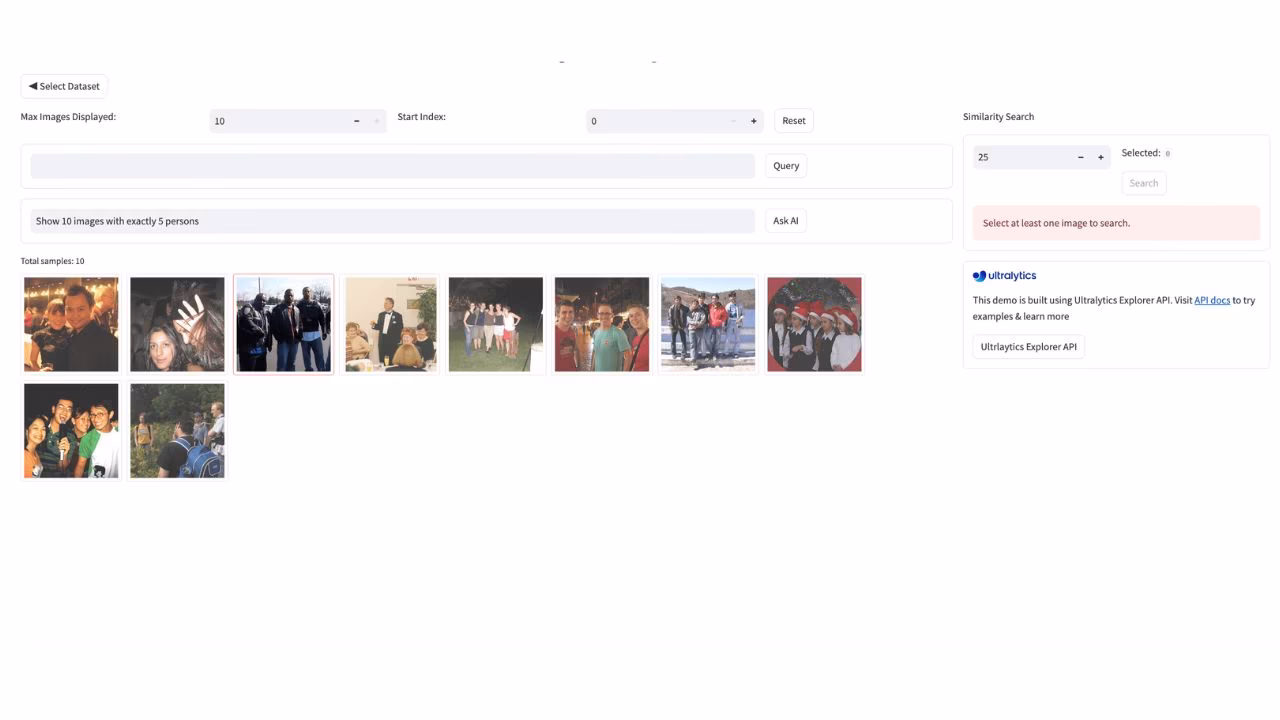Click the back arrow on Select Dataset
1280x720 pixels.
[x=31, y=86]
